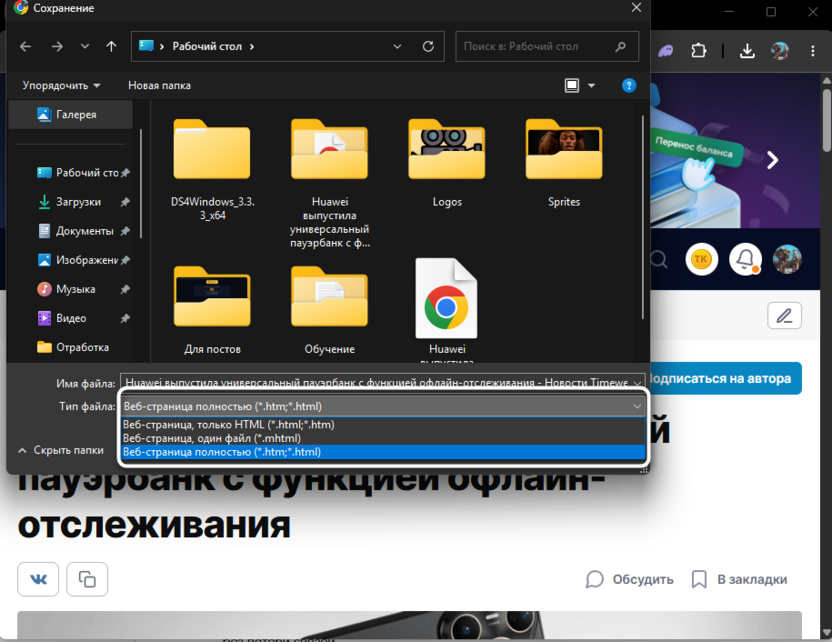832x642 pixels.
Task: Open Изображения in navigation pane
Action: tap(77, 260)
